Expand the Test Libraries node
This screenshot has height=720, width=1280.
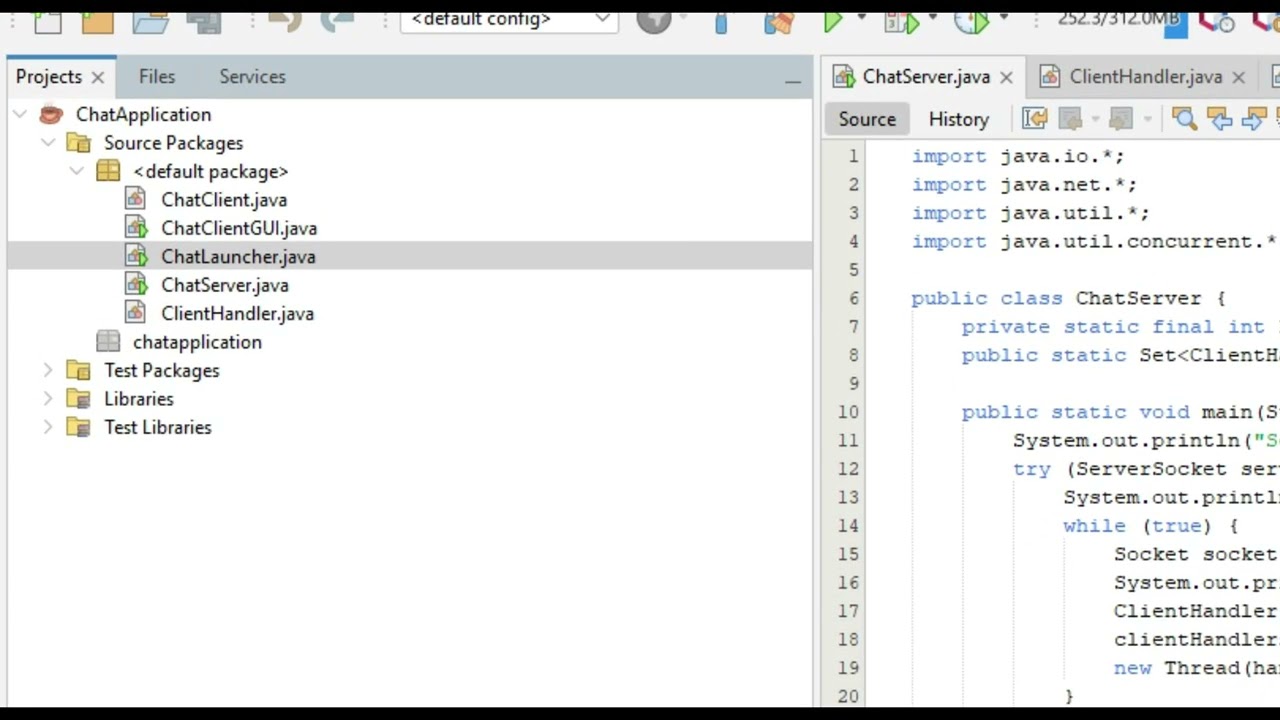pos(48,427)
